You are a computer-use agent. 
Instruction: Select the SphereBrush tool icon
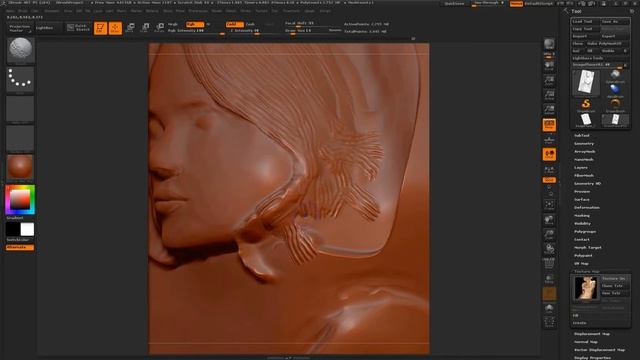[615, 76]
